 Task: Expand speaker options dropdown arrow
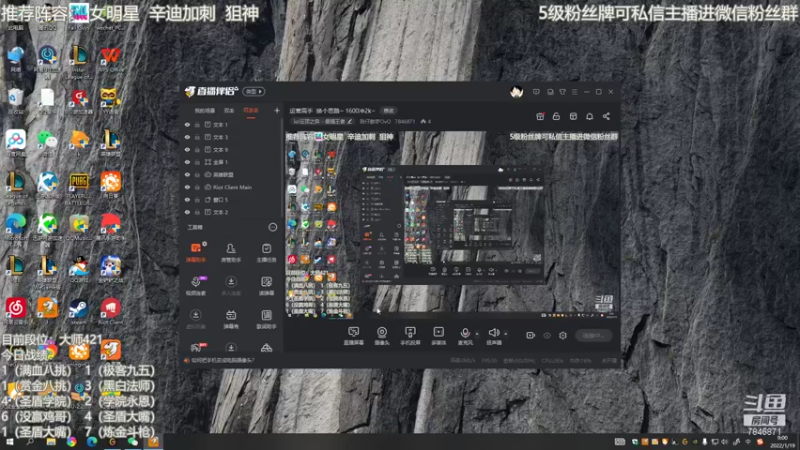[506, 334]
